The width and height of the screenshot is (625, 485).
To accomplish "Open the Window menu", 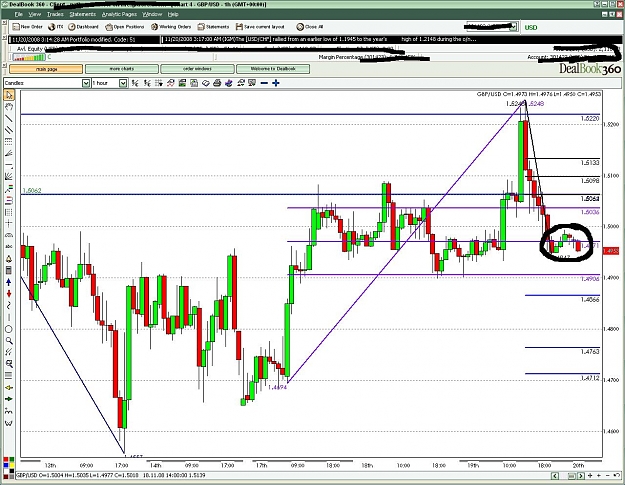I will point(152,14).
